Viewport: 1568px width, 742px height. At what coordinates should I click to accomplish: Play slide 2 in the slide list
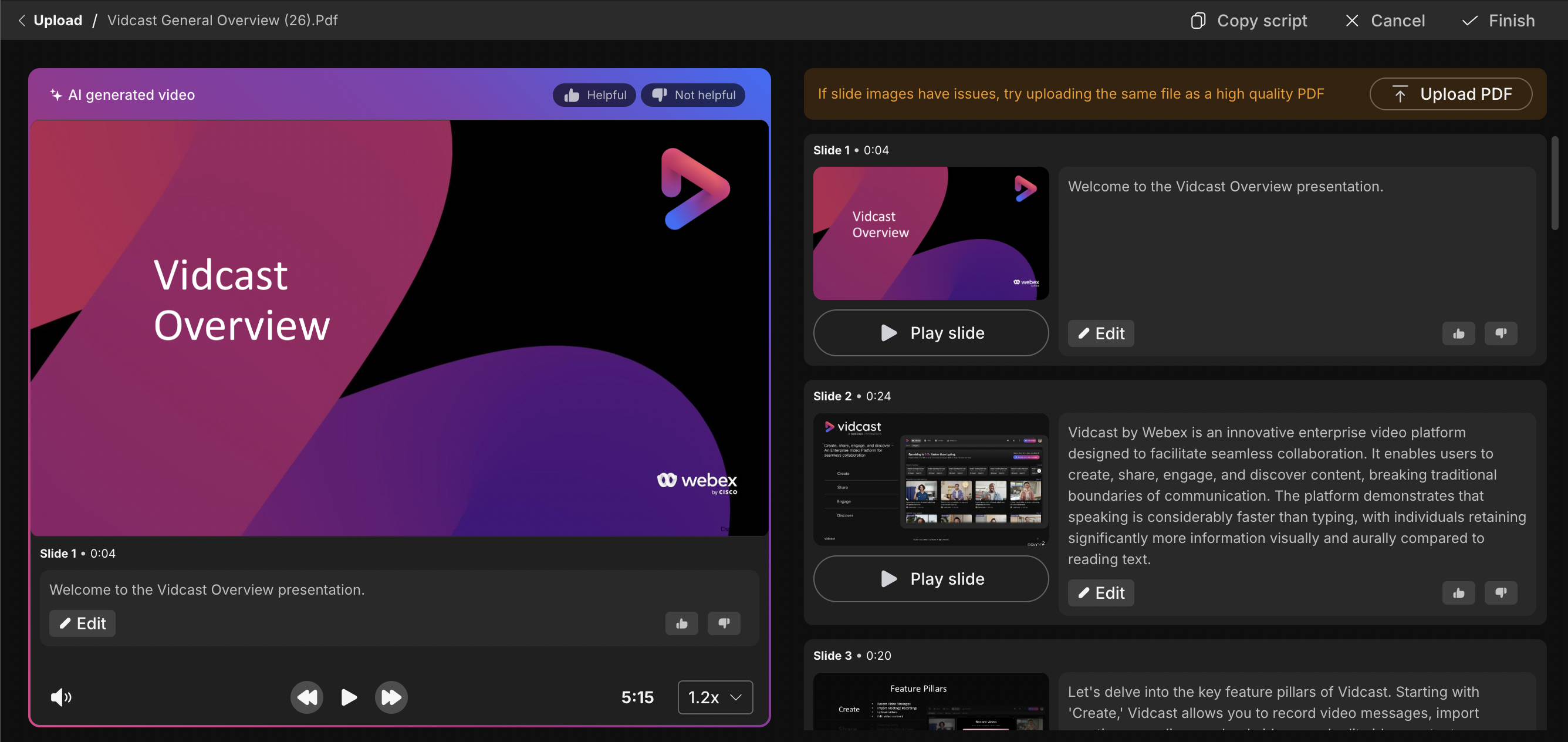tap(931, 579)
